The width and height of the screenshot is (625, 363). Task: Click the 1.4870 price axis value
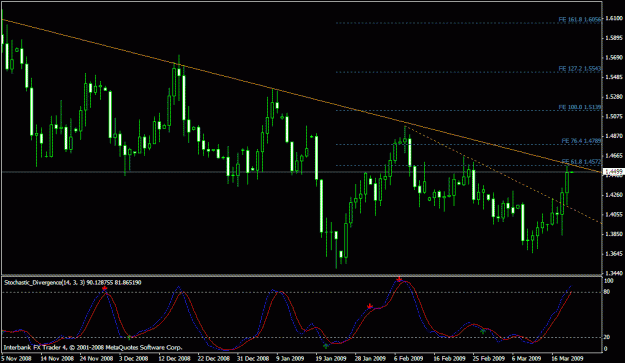click(614, 136)
